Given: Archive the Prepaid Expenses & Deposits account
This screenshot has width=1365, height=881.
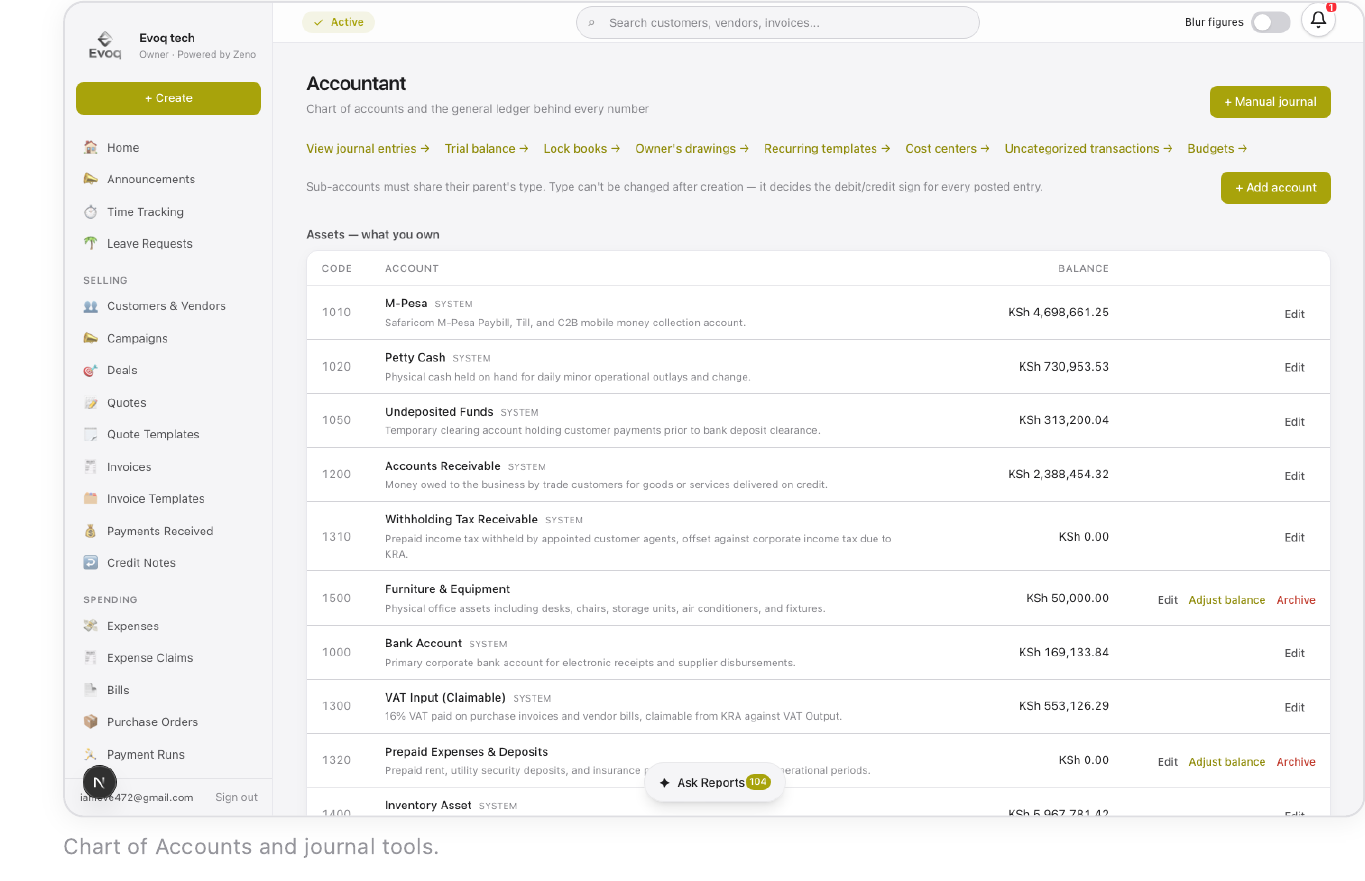Looking at the screenshot, I should point(1296,762).
